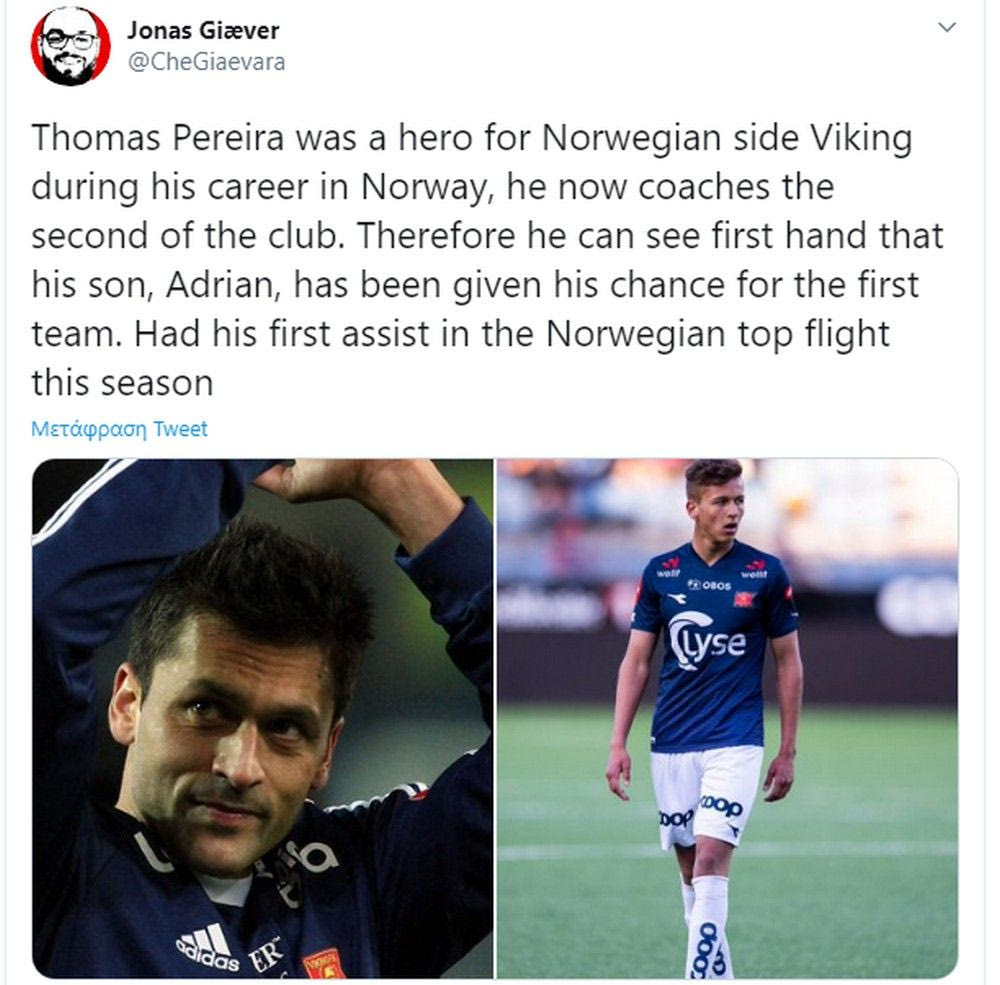Image resolution: width=1000 pixels, height=985 pixels.
Task: Open the @CheGiaevara handle link
Action: (206, 63)
